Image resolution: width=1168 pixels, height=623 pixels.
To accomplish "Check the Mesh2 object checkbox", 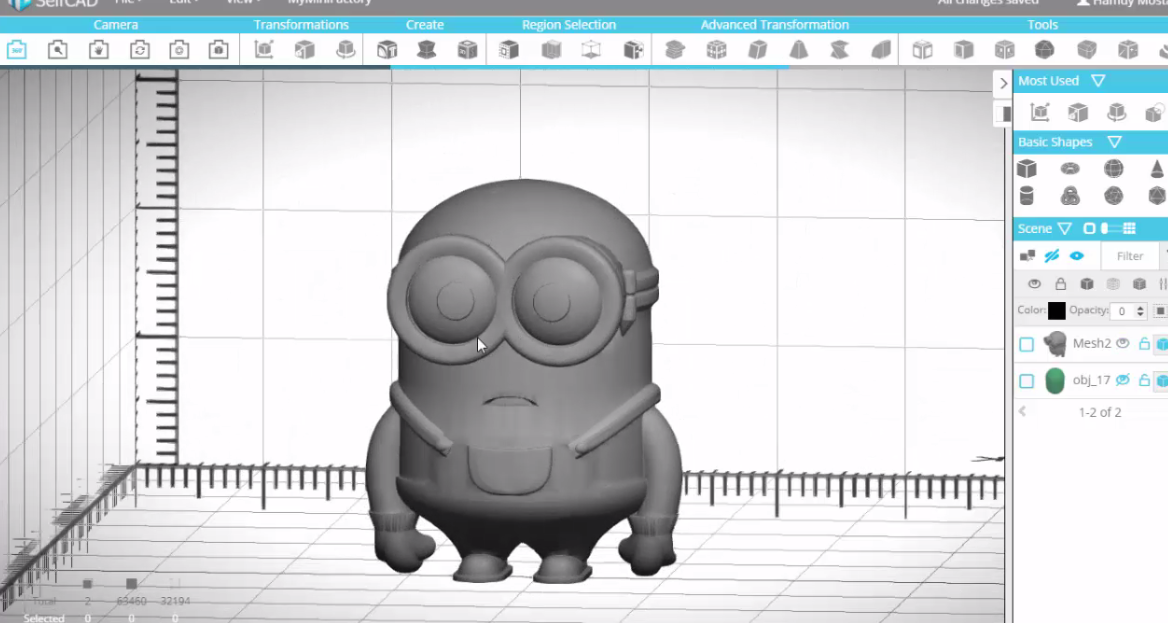I will (x=1026, y=344).
